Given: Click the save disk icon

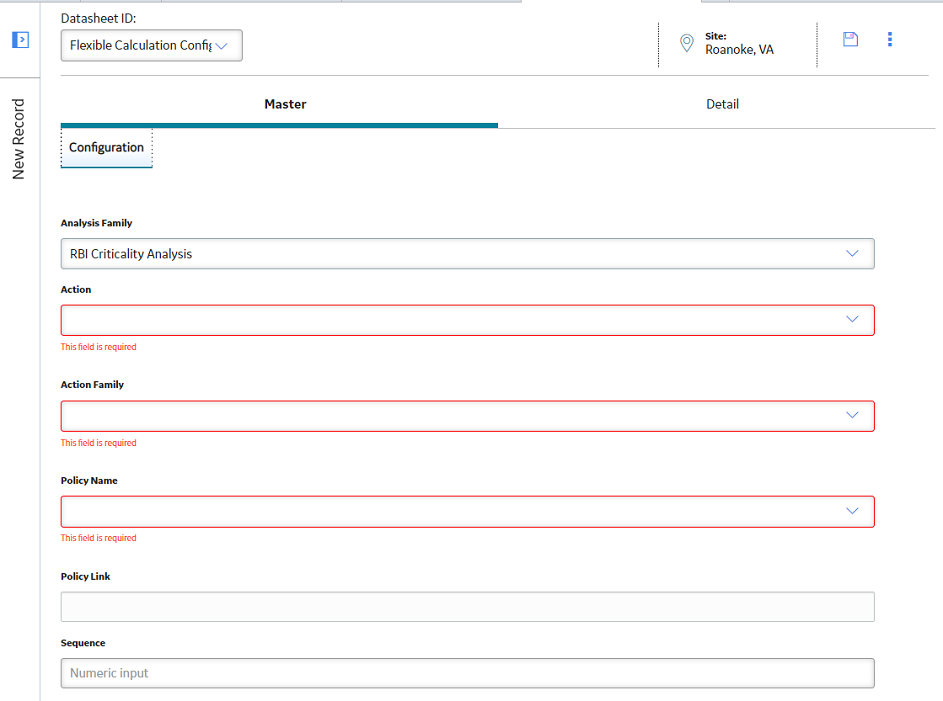Looking at the screenshot, I should (850, 40).
